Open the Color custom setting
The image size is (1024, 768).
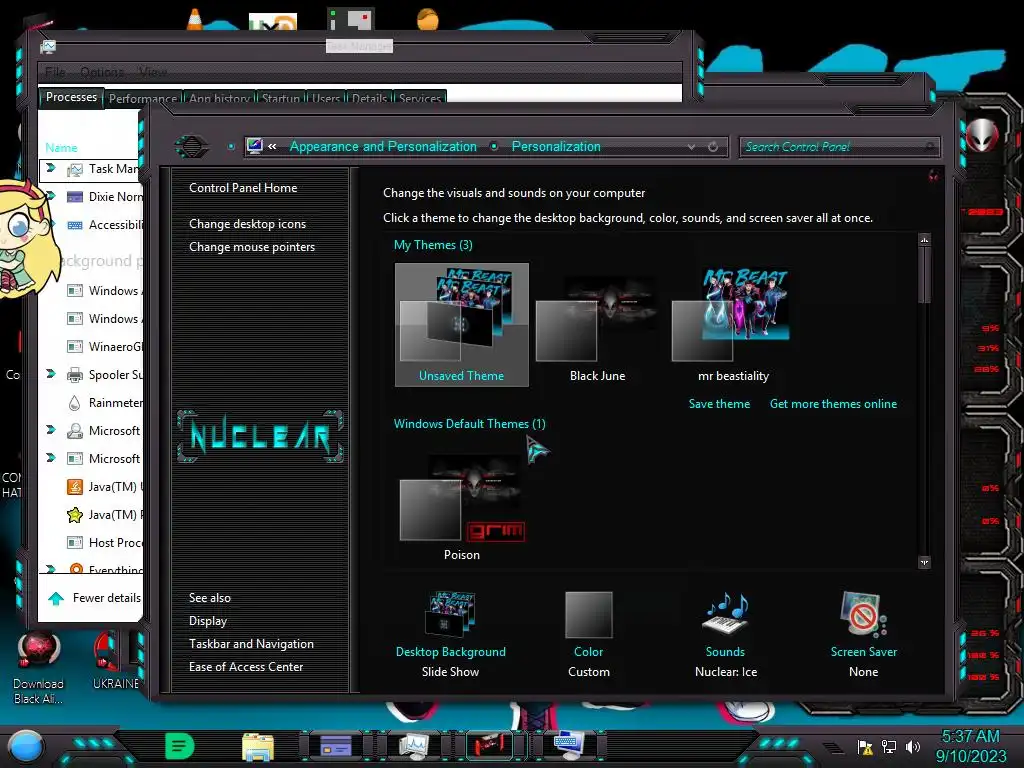point(588,634)
